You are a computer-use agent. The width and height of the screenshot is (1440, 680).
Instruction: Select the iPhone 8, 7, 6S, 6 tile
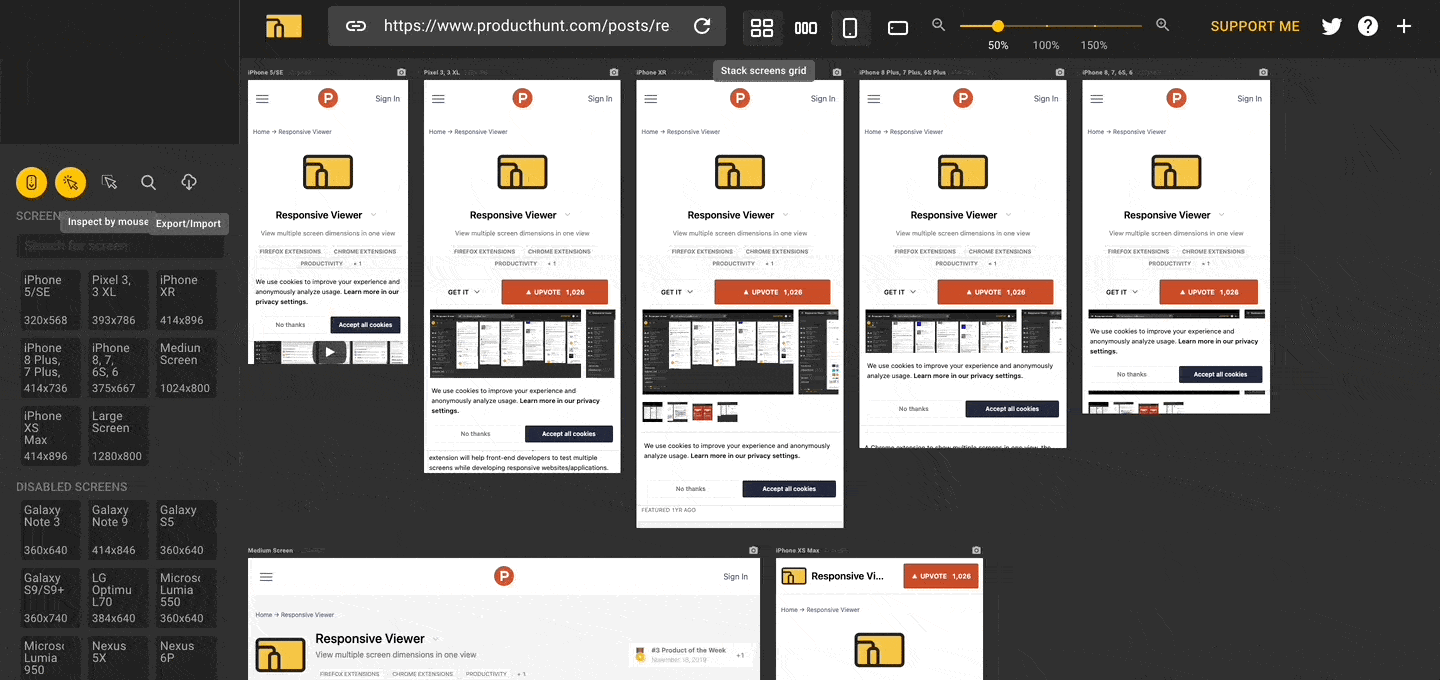117,368
